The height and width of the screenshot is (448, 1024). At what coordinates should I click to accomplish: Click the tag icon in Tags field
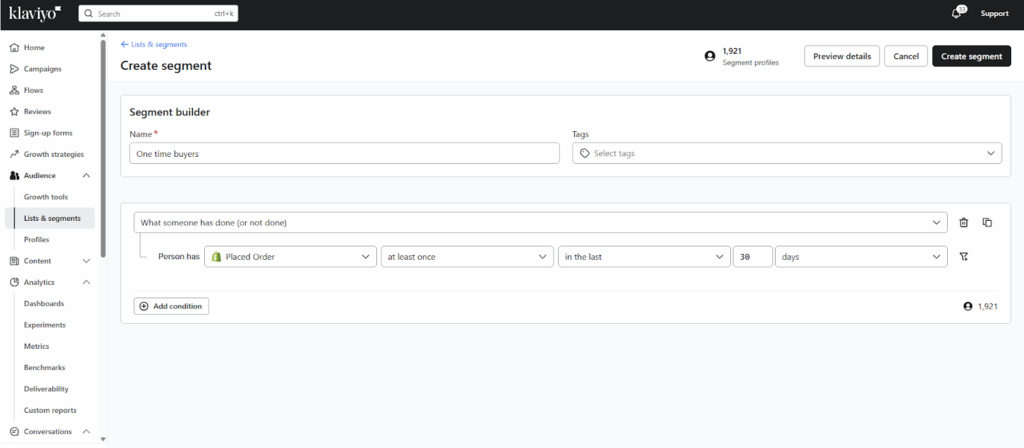pyautogui.click(x=585, y=153)
